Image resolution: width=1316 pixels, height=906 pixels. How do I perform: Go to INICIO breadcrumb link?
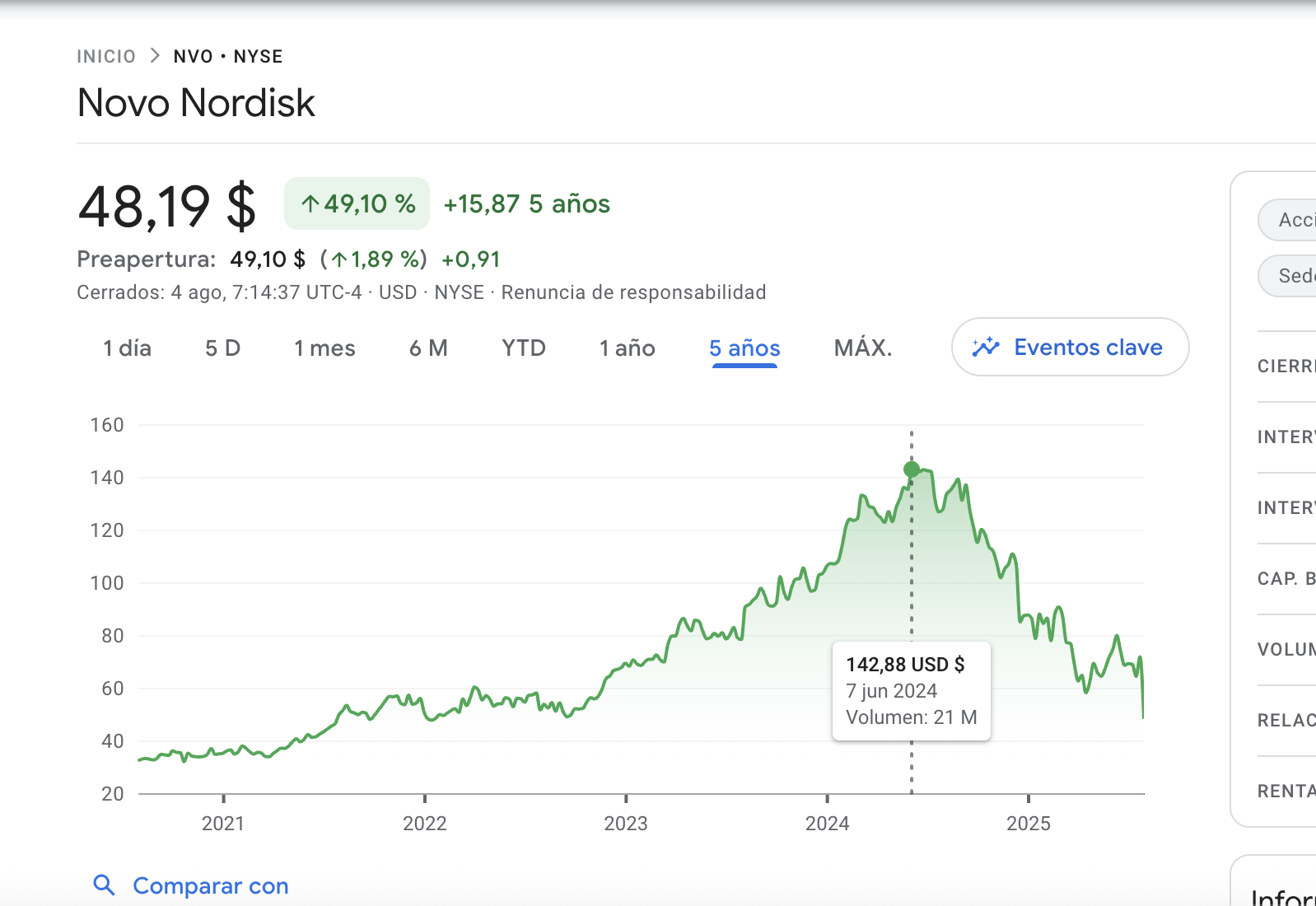pos(106,57)
